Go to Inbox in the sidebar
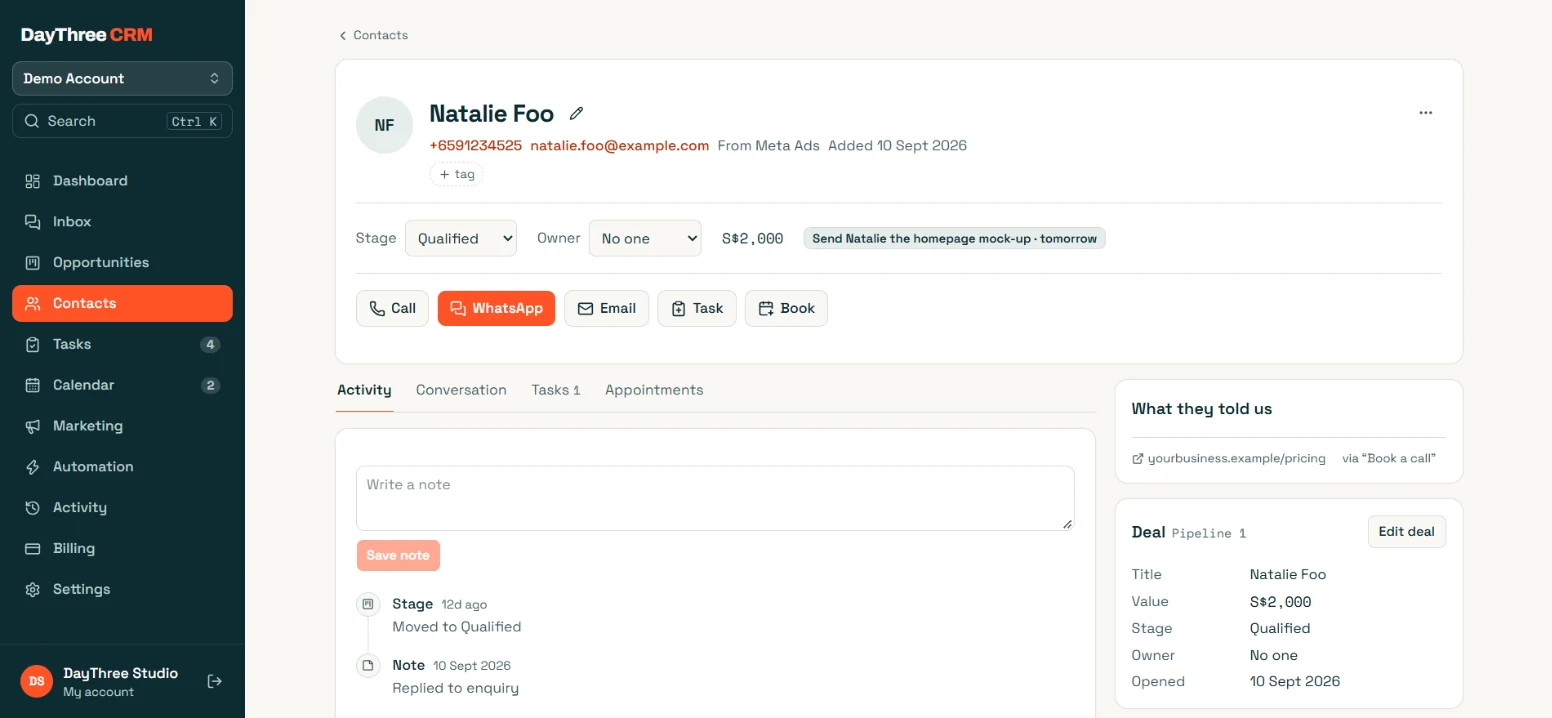The height and width of the screenshot is (718, 1552). [x=122, y=222]
